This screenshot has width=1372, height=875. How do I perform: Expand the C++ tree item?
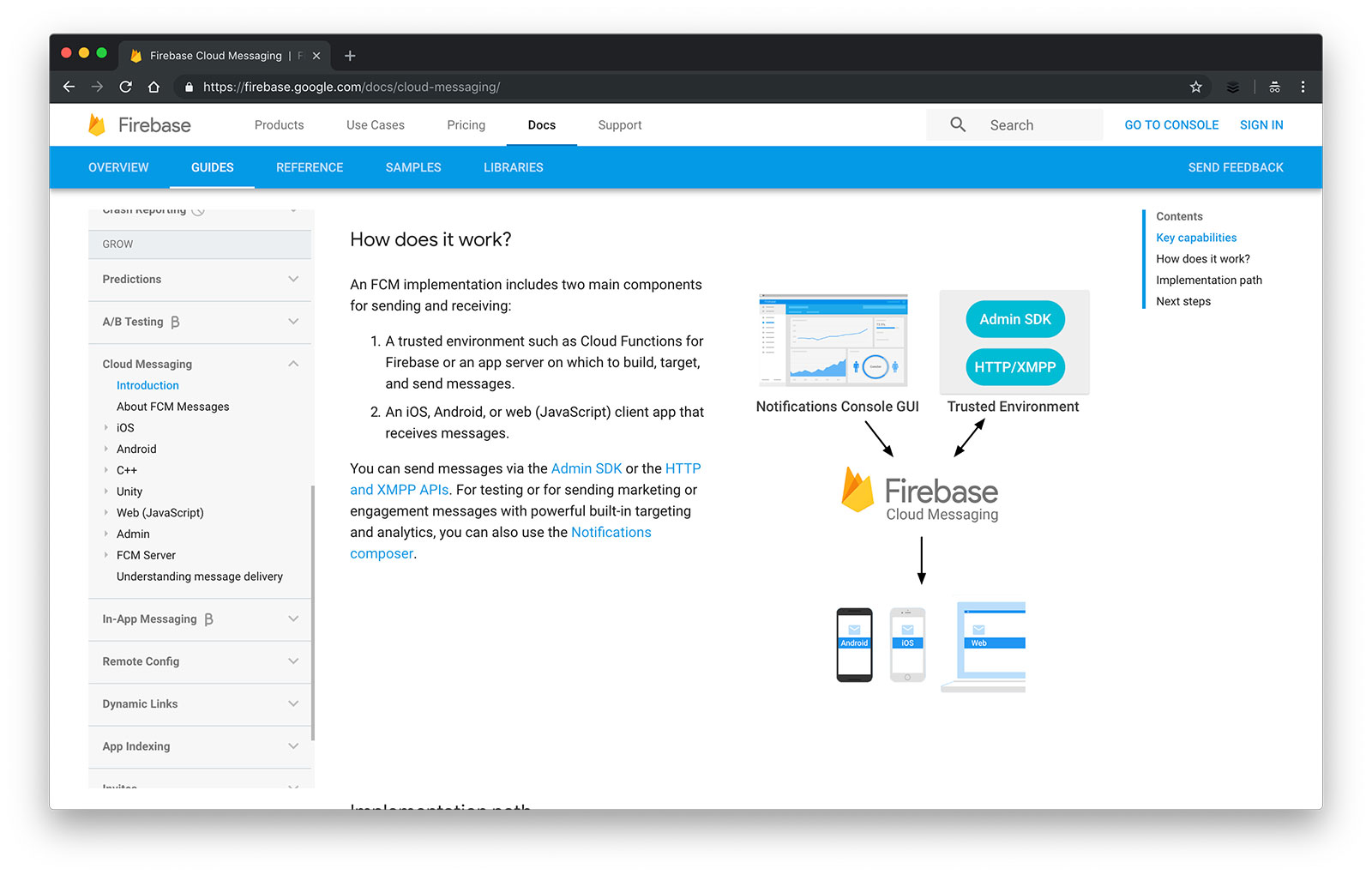click(x=106, y=470)
